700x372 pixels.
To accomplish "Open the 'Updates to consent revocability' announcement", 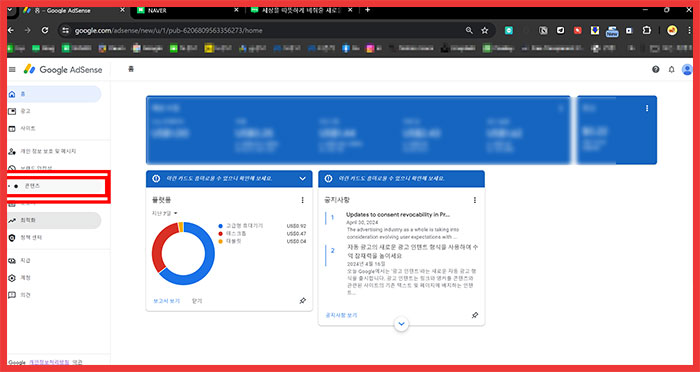I will (x=398, y=215).
